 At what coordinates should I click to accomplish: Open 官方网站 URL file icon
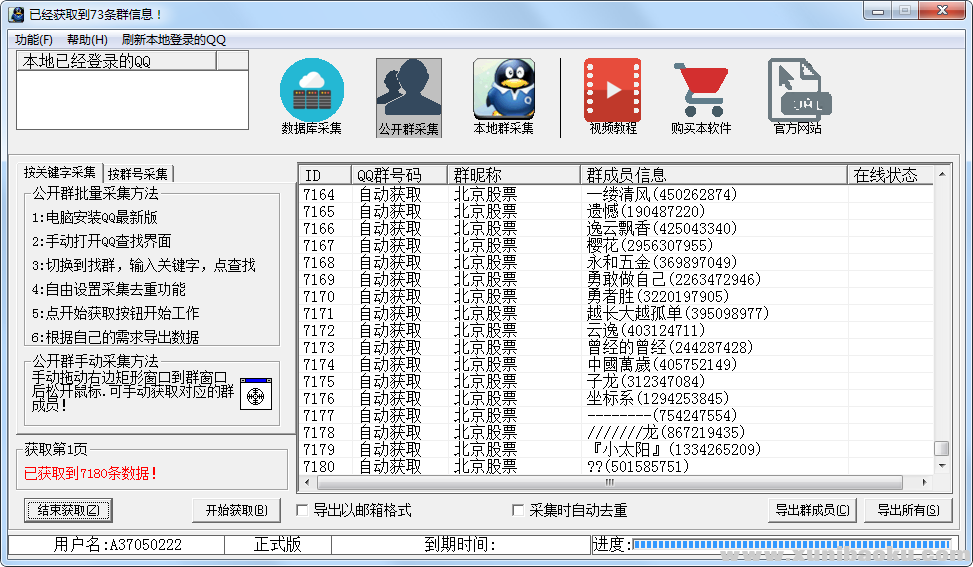pyautogui.click(x=796, y=90)
